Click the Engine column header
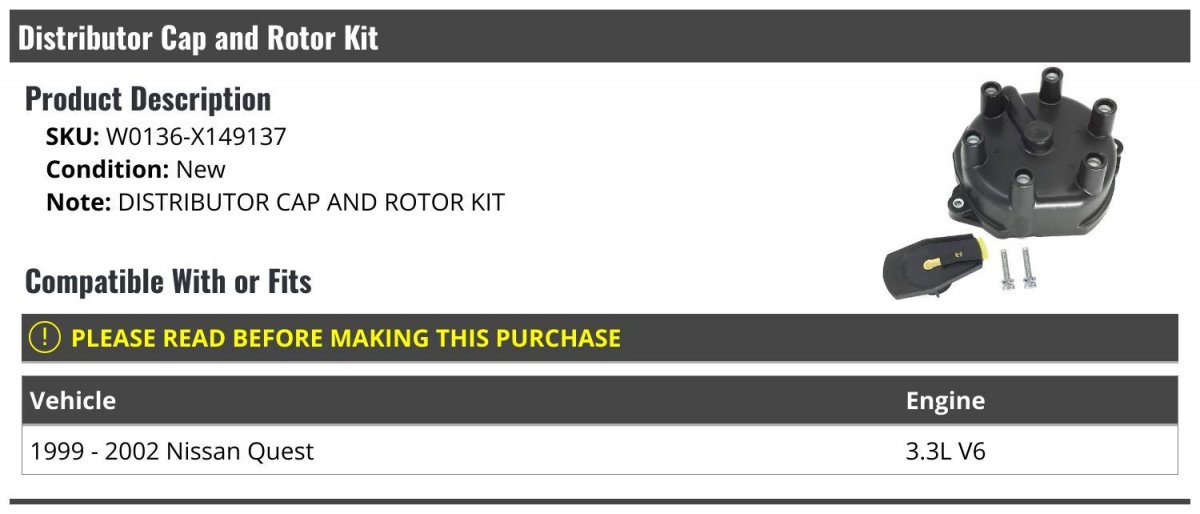Screen dimensions: 1200x514 pos(945,401)
